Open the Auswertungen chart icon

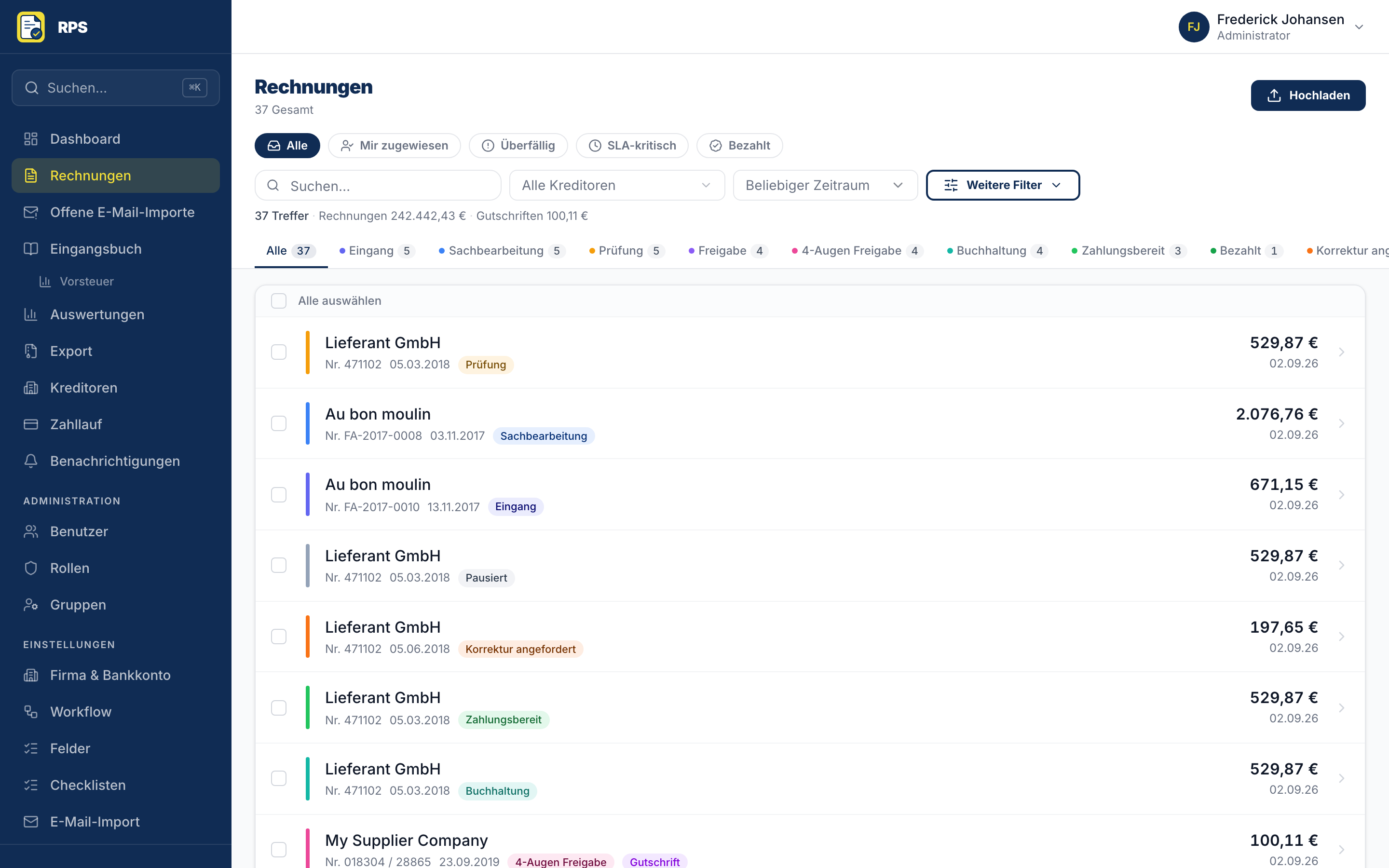pos(31,314)
